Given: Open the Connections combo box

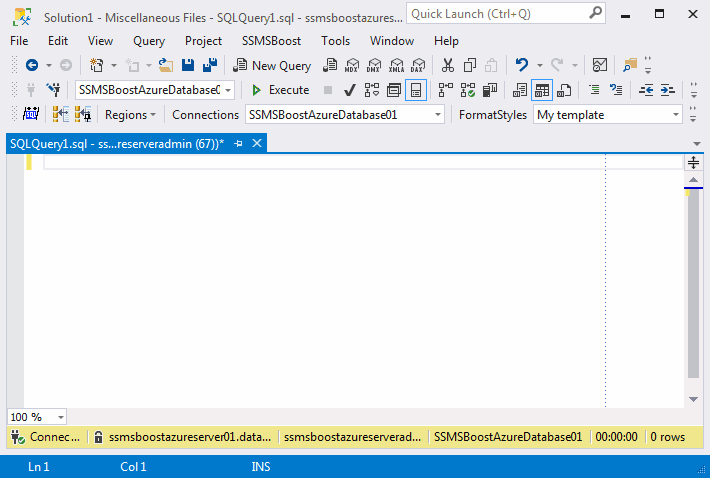Looking at the screenshot, I should point(345,115).
